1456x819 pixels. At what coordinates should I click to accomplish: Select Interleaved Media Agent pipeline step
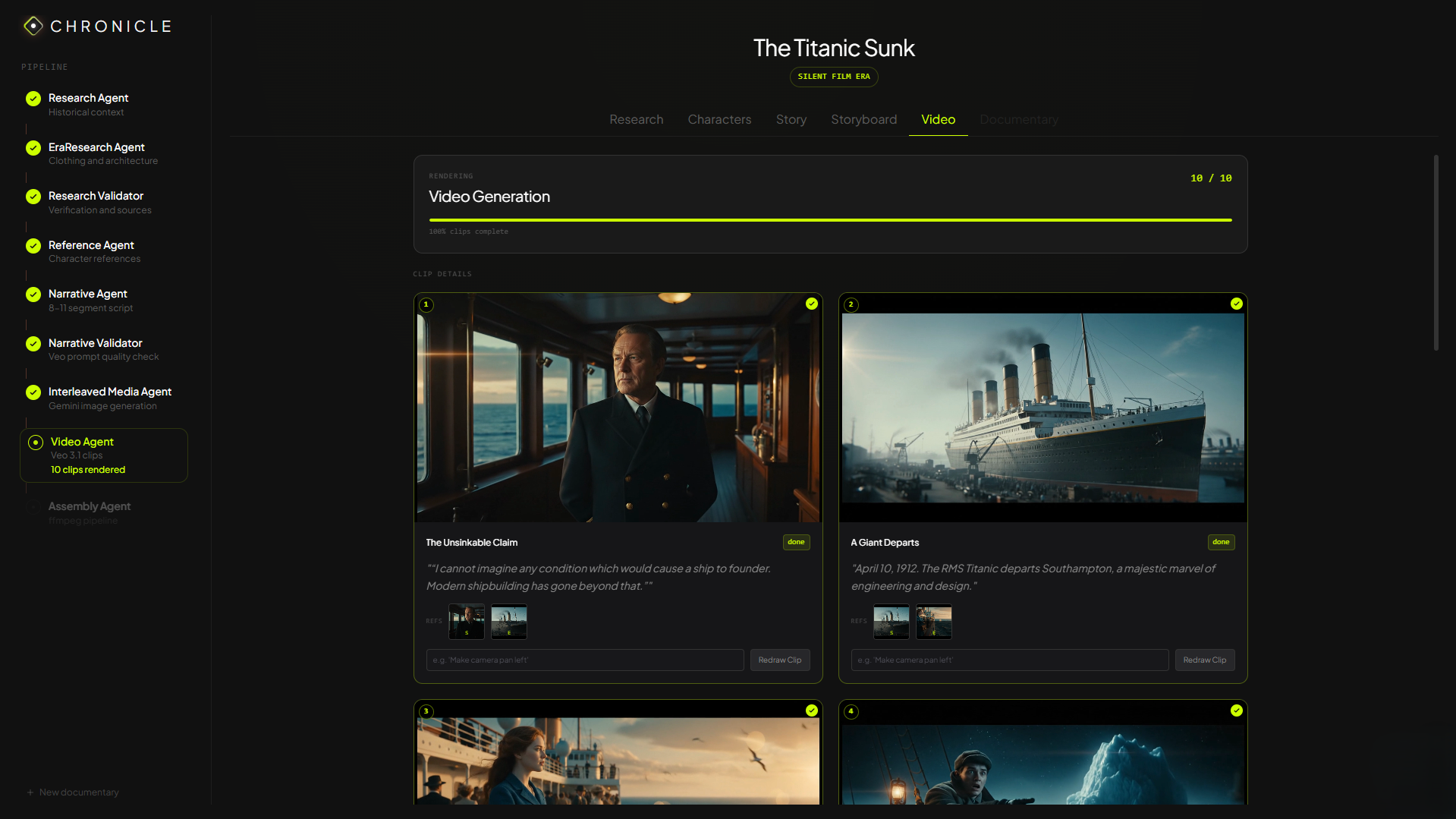(x=104, y=398)
